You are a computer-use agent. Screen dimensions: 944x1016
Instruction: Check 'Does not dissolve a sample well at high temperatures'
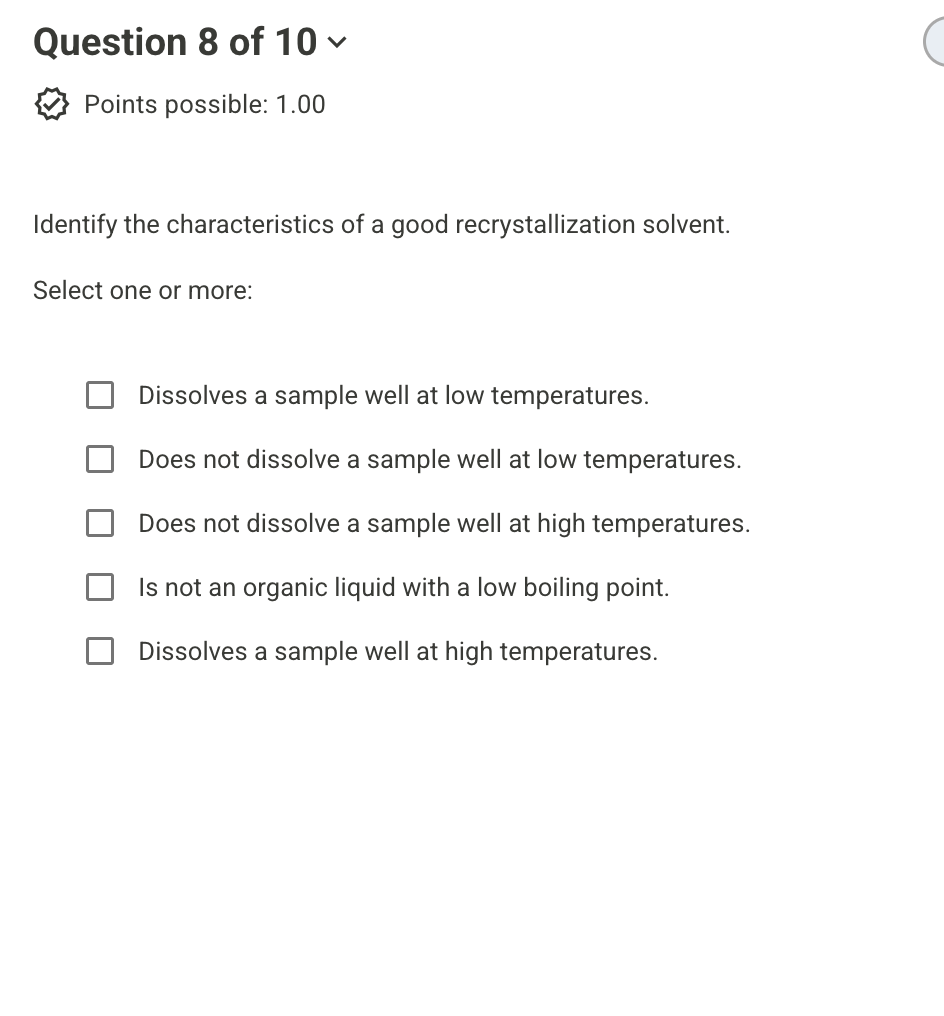[x=100, y=523]
